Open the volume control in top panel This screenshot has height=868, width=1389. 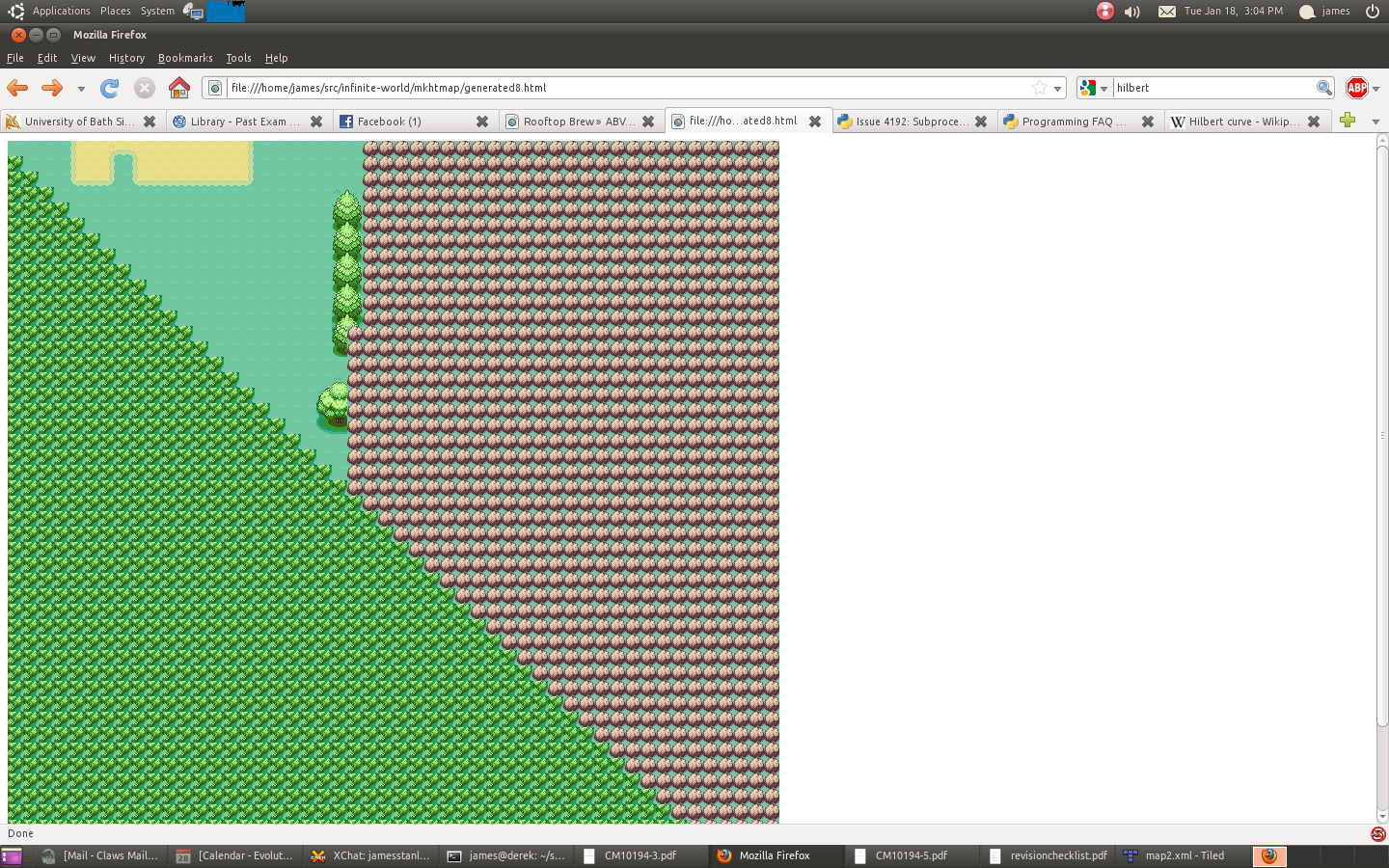[x=1132, y=12]
